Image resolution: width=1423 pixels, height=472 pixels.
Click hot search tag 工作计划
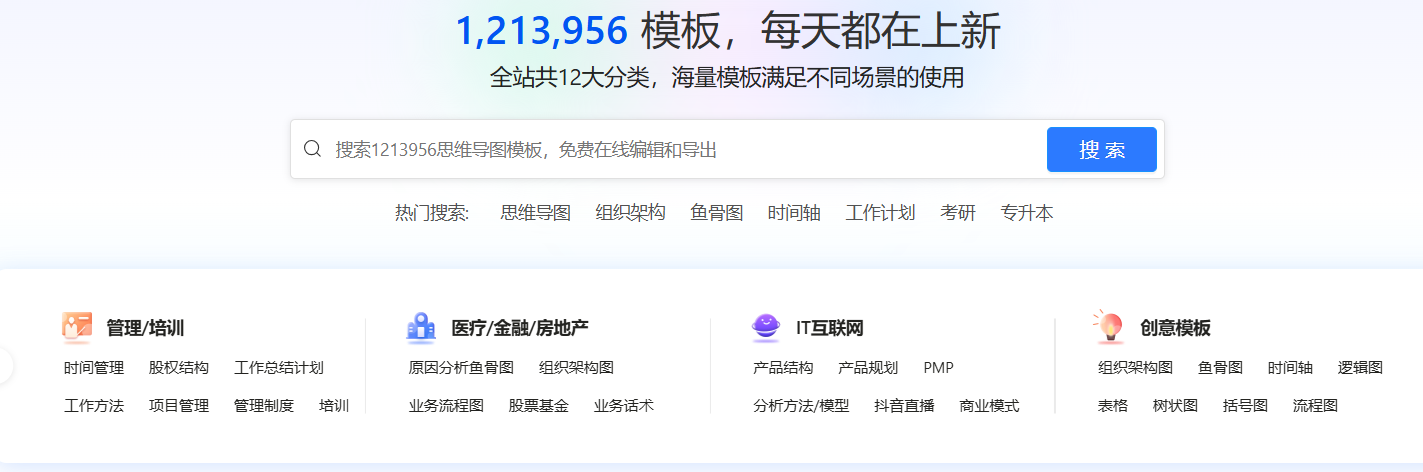pyautogui.click(x=880, y=213)
